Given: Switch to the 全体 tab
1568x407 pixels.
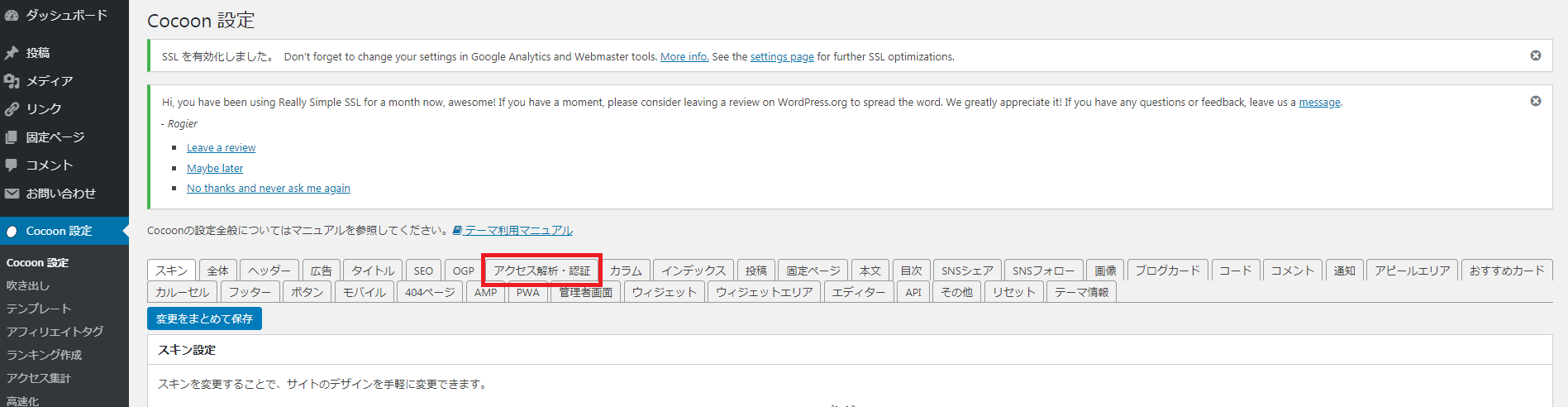Looking at the screenshot, I should click(218, 271).
